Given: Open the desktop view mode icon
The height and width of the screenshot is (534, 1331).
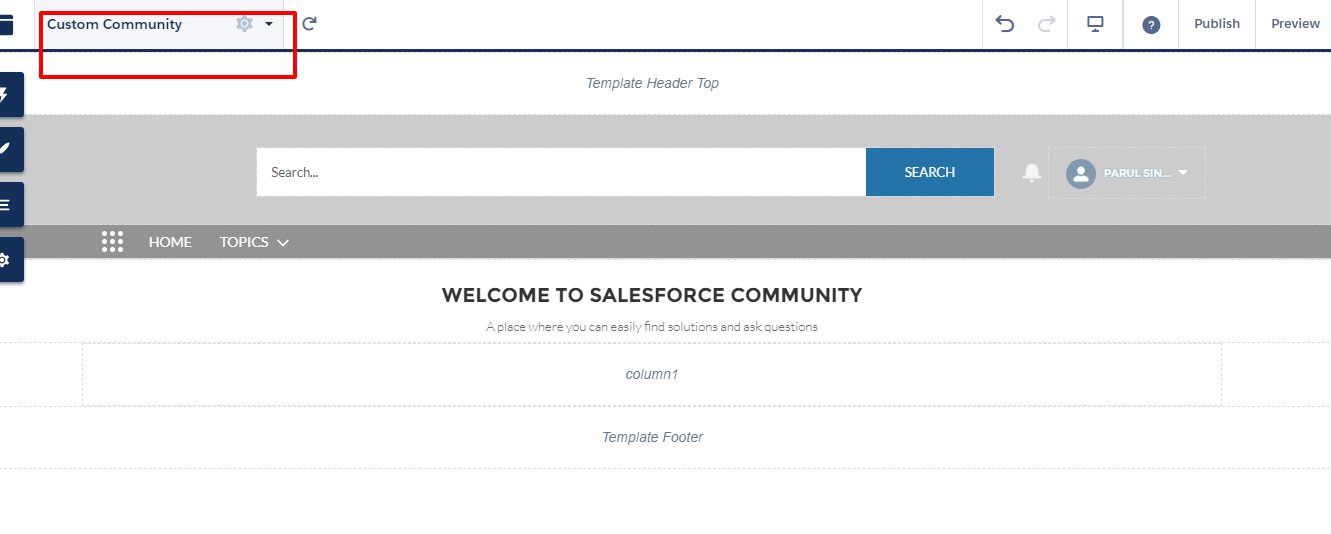Looking at the screenshot, I should [x=1095, y=24].
